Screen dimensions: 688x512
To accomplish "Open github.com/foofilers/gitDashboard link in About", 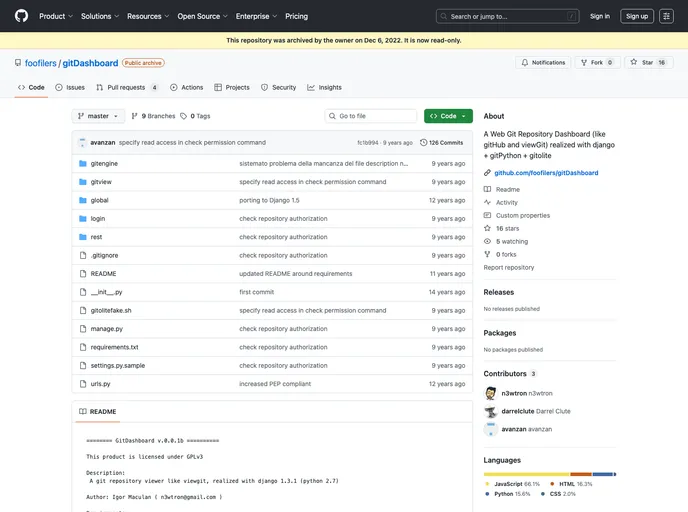I will tap(546, 173).
